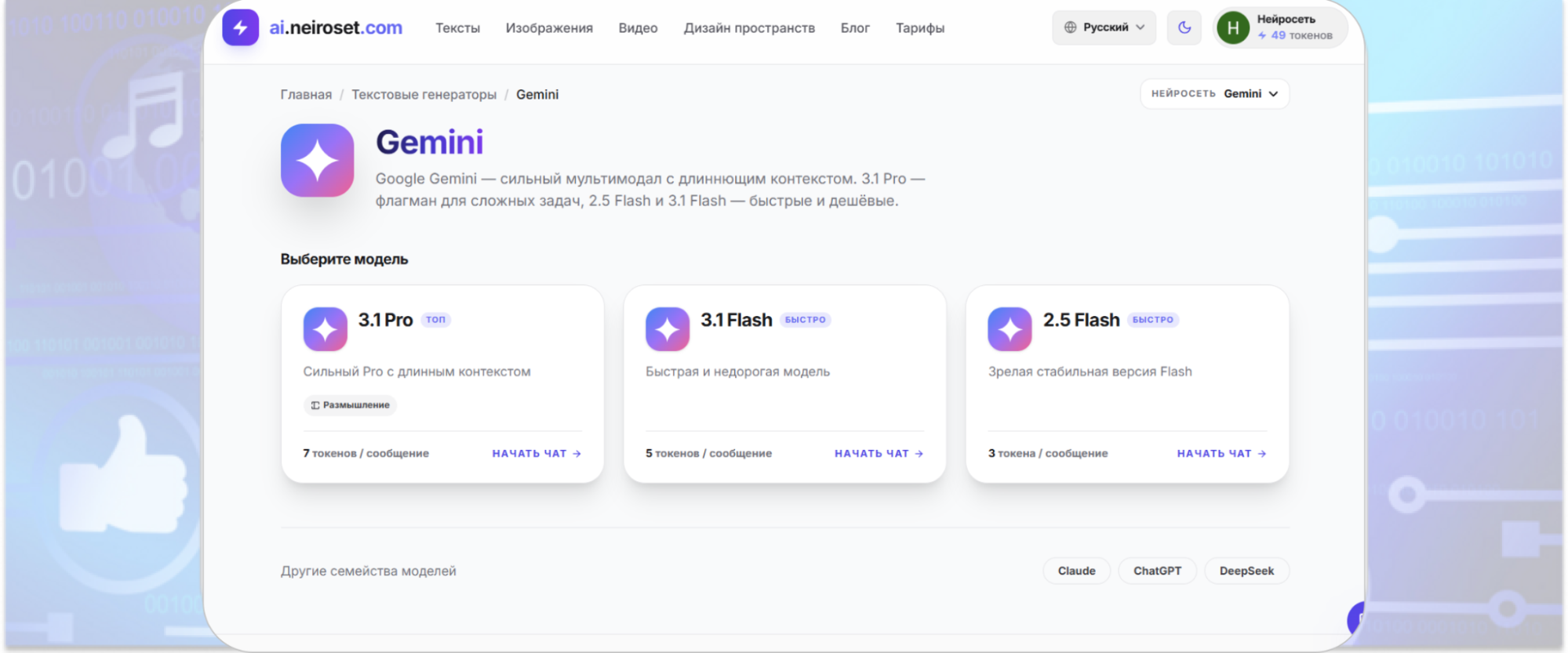
Task: Click the БЫСТРО badge next to 3.1 Flash
Action: [x=805, y=320]
